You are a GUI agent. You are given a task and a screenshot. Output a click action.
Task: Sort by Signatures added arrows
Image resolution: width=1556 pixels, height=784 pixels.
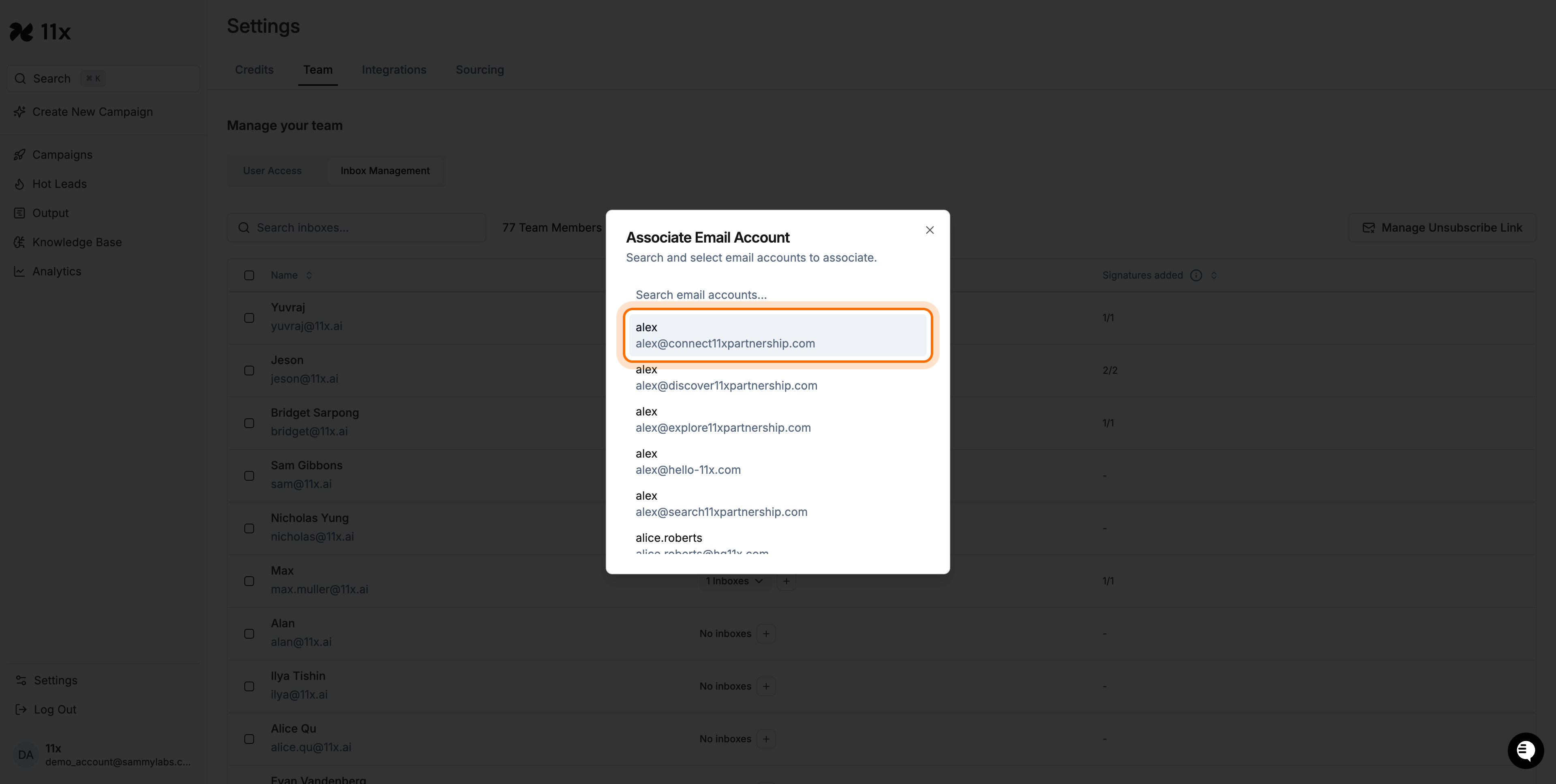pyautogui.click(x=1214, y=275)
